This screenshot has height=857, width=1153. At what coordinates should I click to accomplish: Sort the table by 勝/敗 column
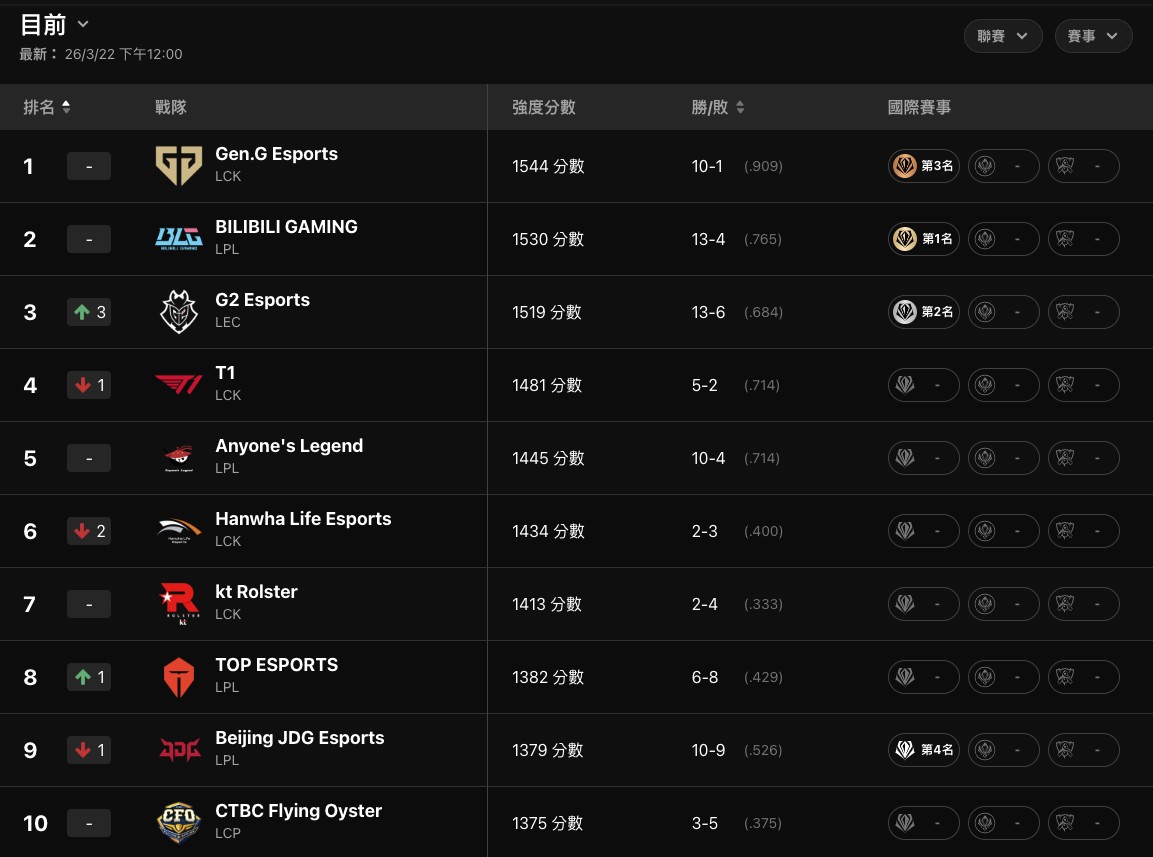[x=718, y=107]
